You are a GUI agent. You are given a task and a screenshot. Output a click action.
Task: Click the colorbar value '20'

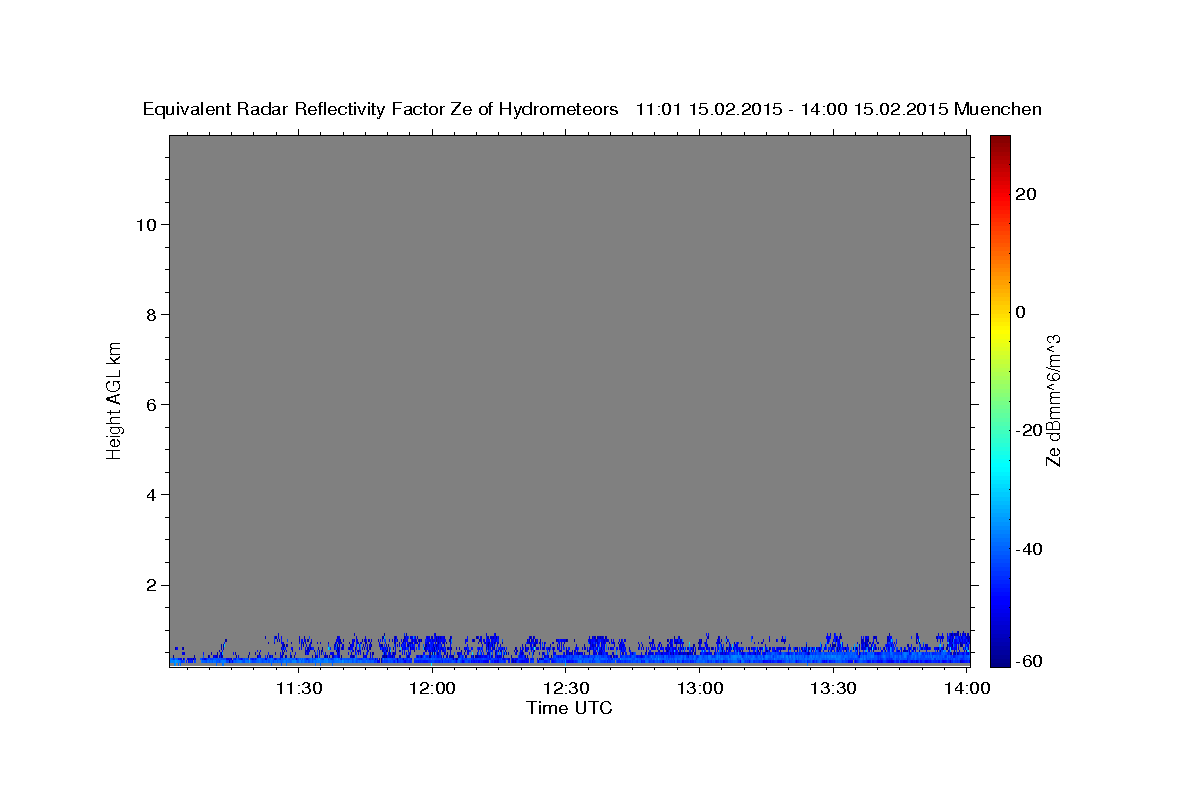tap(1027, 194)
